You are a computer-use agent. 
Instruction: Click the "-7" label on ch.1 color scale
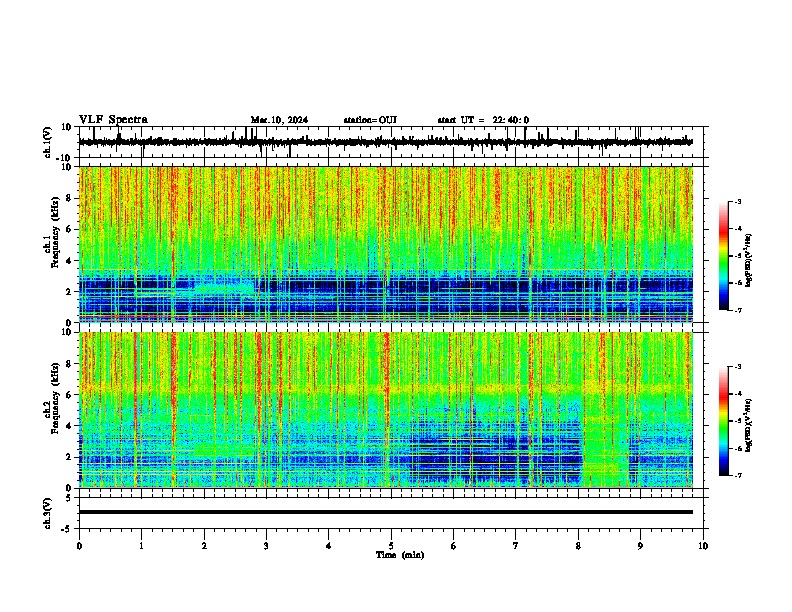pos(737,310)
